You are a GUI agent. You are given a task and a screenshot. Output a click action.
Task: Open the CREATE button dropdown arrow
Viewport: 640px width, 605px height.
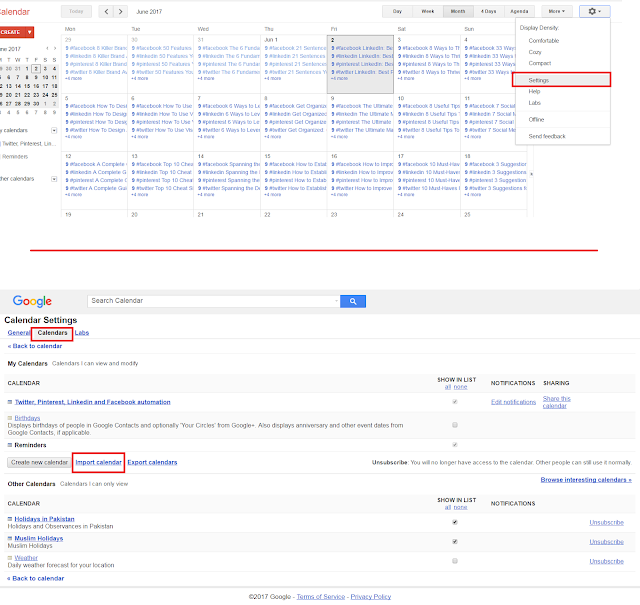click(x=29, y=32)
